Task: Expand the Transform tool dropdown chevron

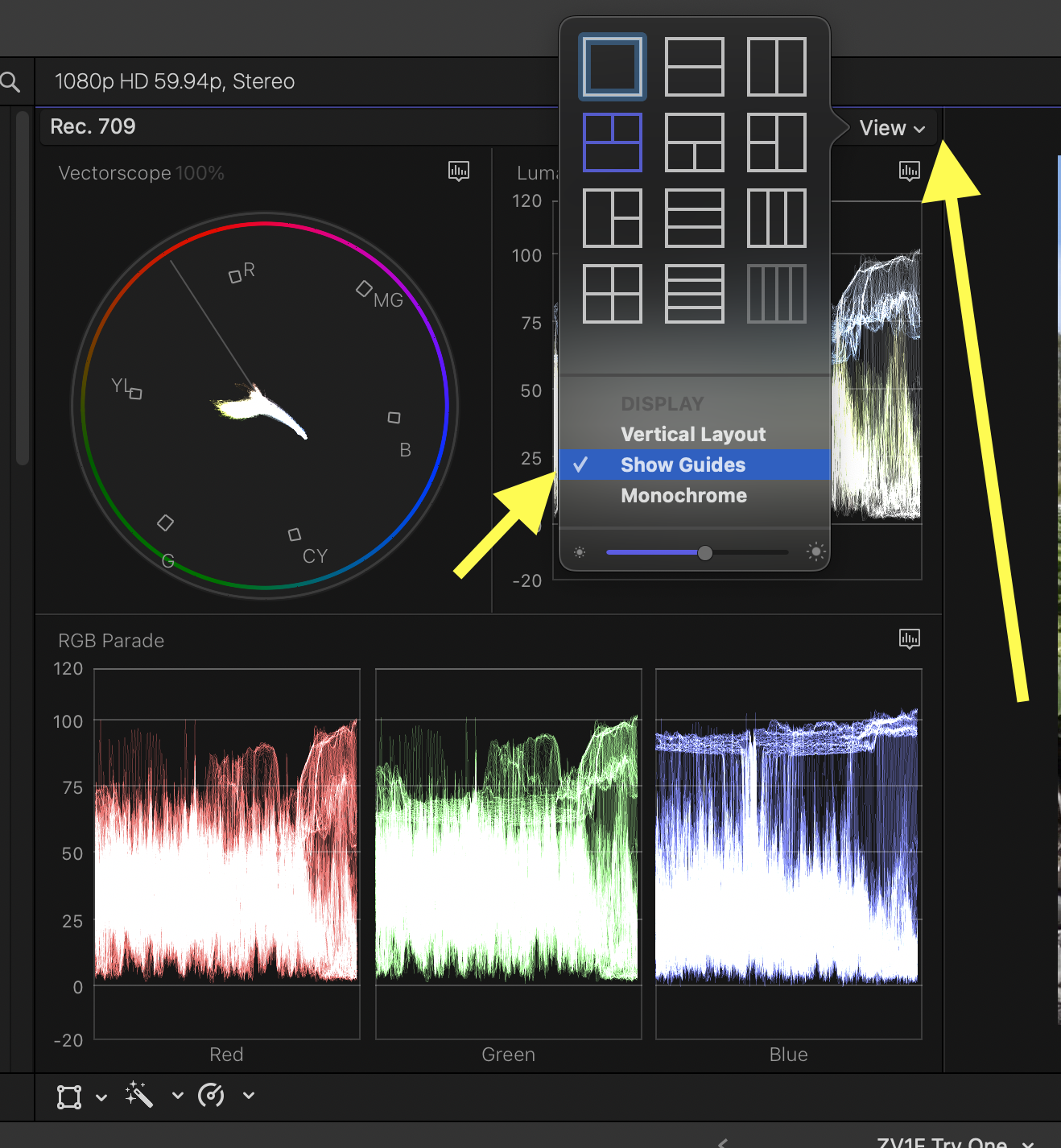Action: 101,1096
